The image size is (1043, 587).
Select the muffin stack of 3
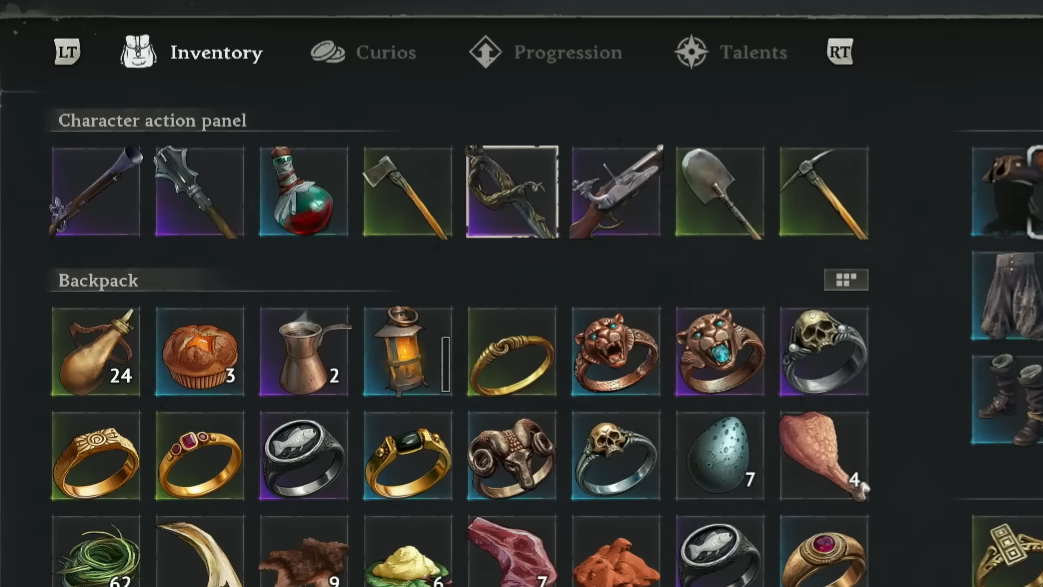point(200,351)
